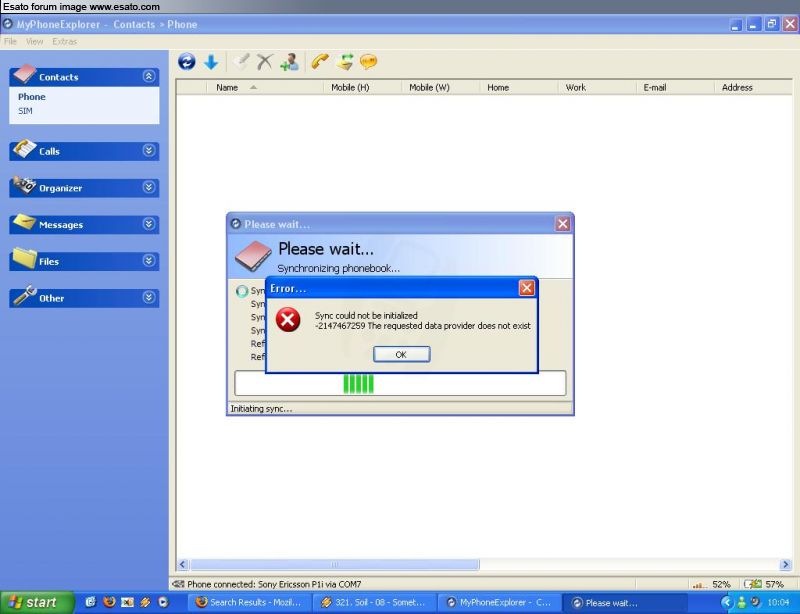Image resolution: width=800 pixels, height=614 pixels.
Task: Expand the Other sidebar panel
Action: pyautogui.click(x=148, y=298)
